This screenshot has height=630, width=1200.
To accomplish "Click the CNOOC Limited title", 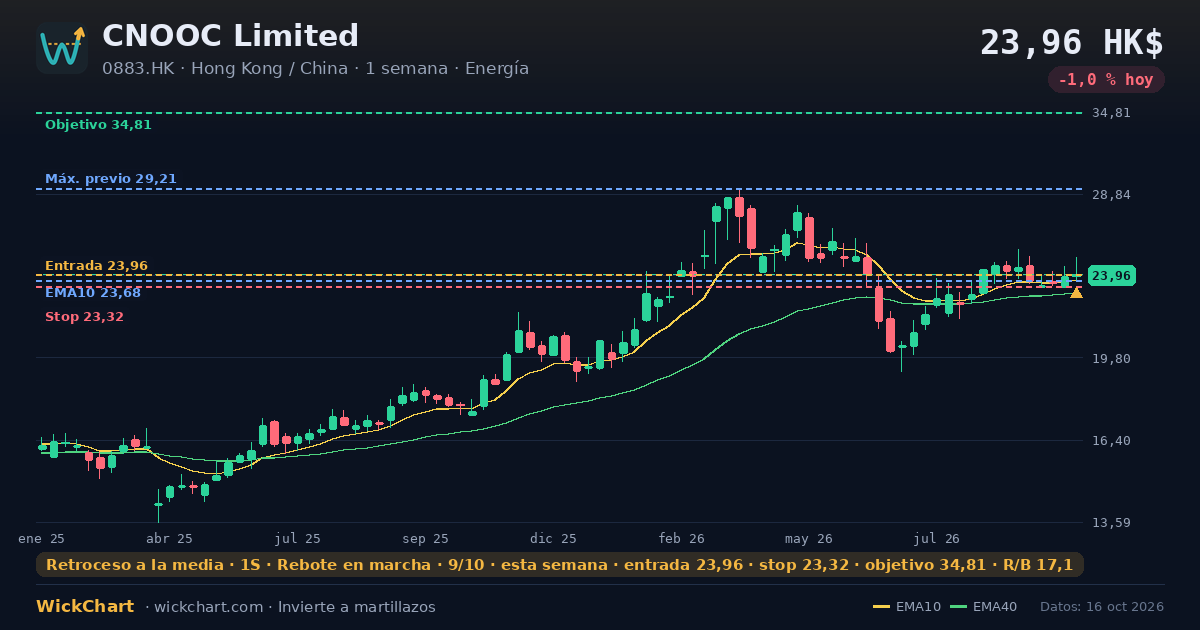I will coord(230,36).
